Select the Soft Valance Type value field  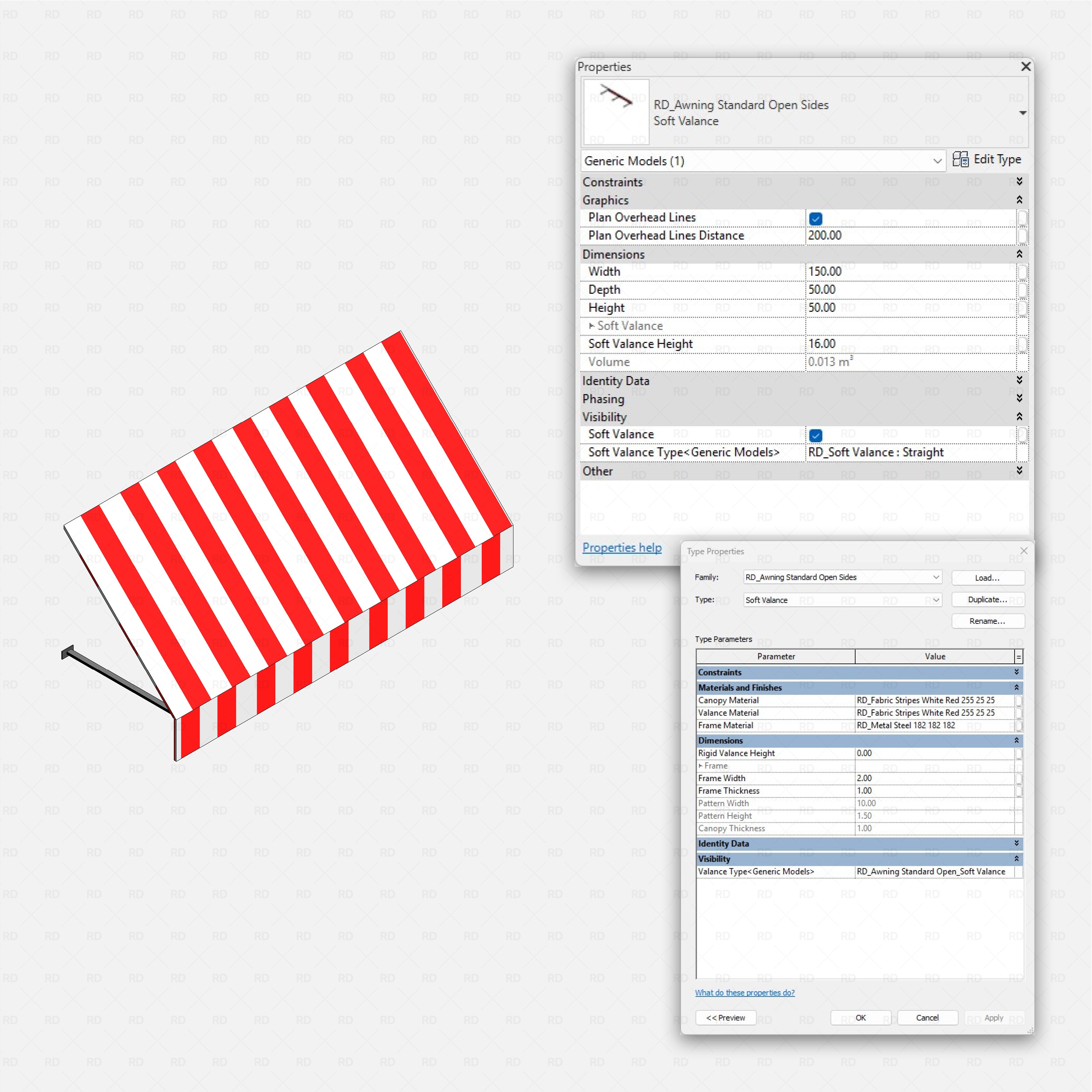[x=910, y=452]
